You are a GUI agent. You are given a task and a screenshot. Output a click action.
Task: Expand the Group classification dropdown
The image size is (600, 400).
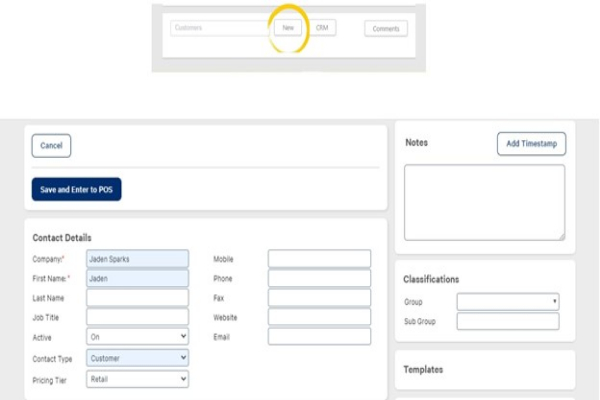pyautogui.click(x=507, y=301)
